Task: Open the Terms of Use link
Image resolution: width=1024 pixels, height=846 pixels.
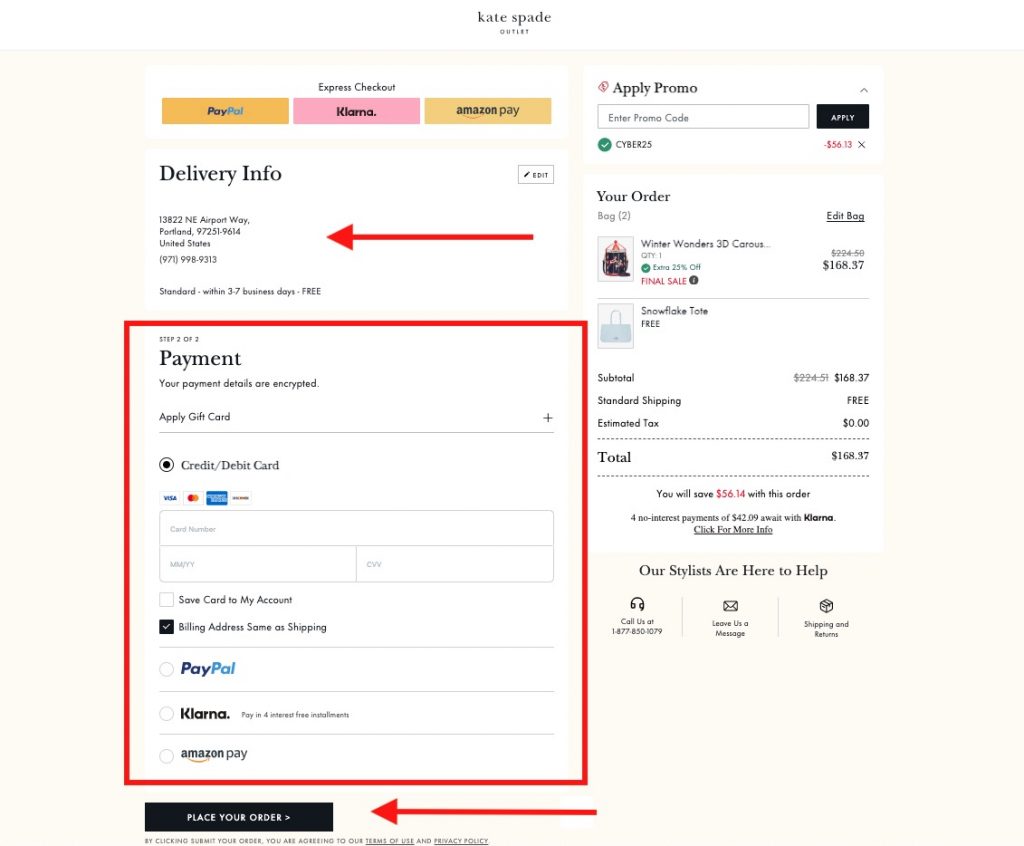Action: pos(389,841)
